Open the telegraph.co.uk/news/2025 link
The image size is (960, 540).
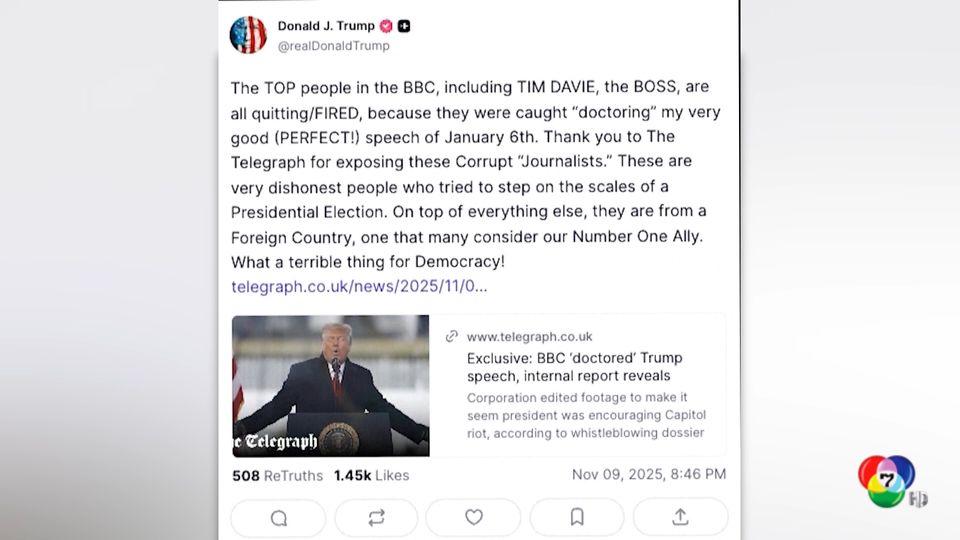[359, 286]
